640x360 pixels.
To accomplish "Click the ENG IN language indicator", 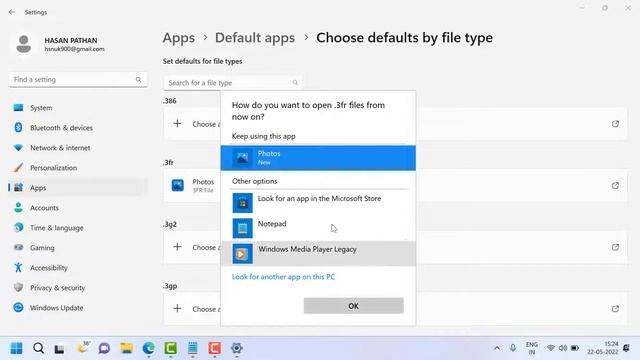I will [x=531, y=348].
